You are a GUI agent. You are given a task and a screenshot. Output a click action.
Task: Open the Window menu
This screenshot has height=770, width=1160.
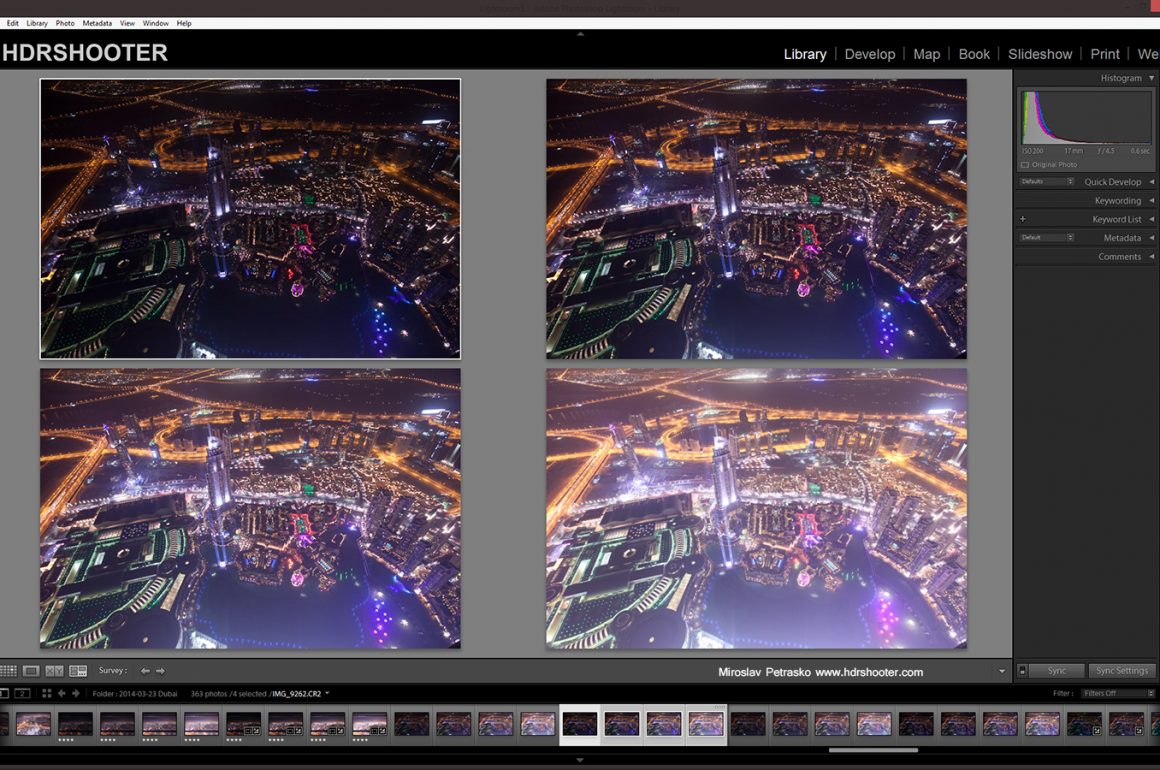[x=155, y=23]
